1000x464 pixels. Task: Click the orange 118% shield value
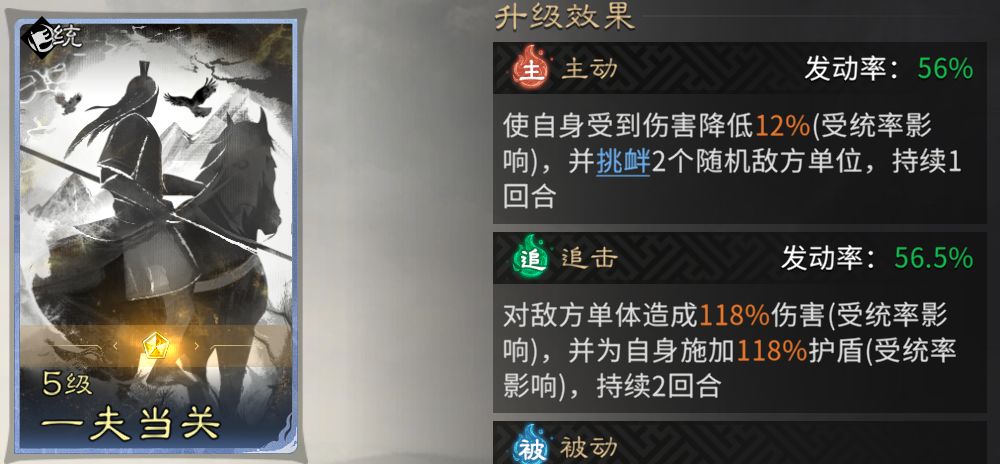(772, 351)
